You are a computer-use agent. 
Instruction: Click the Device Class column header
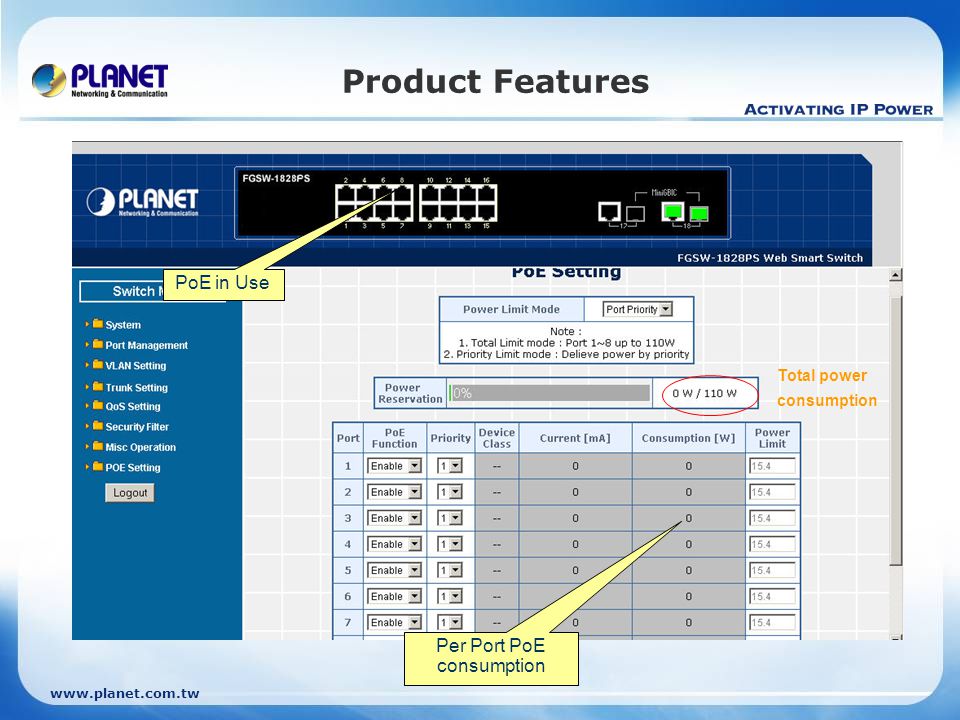pos(497,438)
